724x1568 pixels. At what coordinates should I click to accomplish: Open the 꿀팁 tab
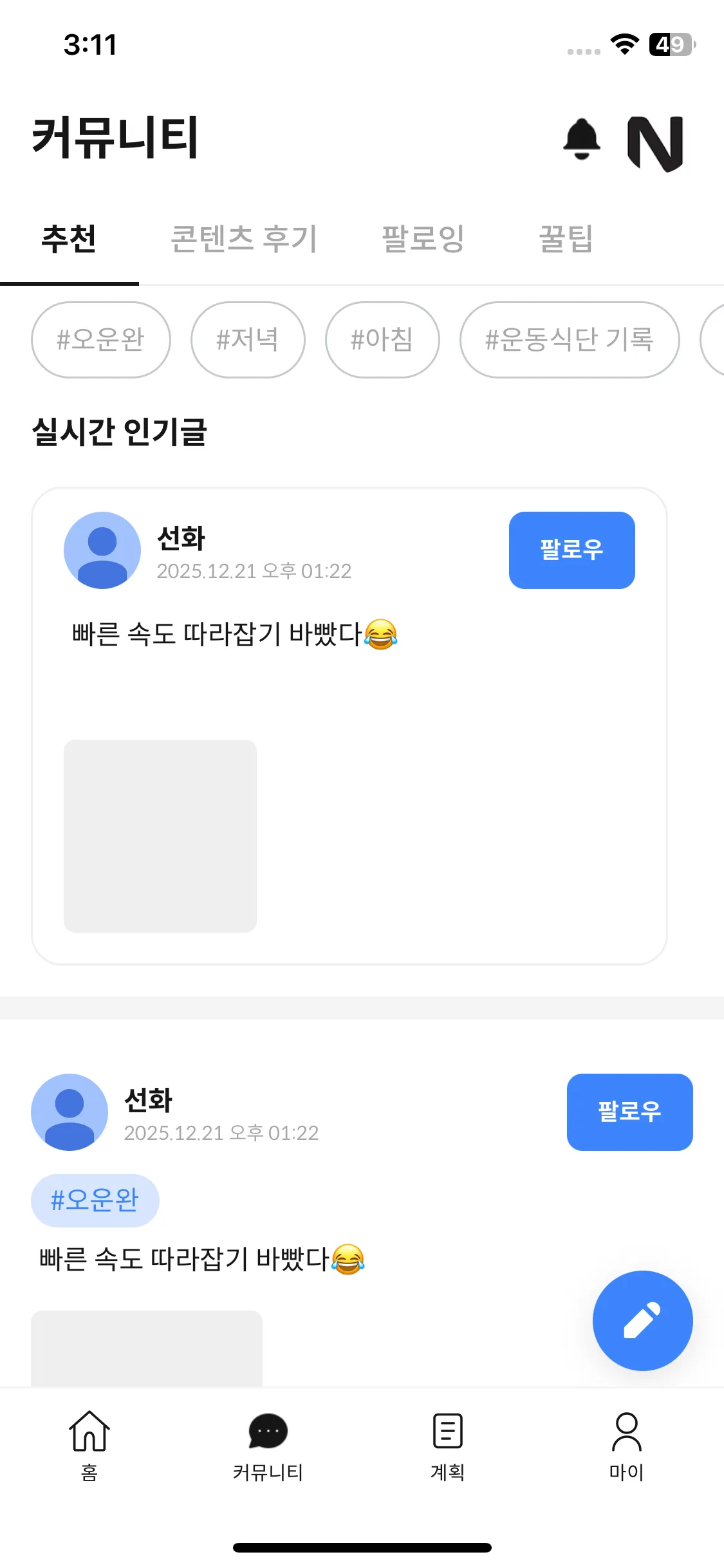(566, 239)
